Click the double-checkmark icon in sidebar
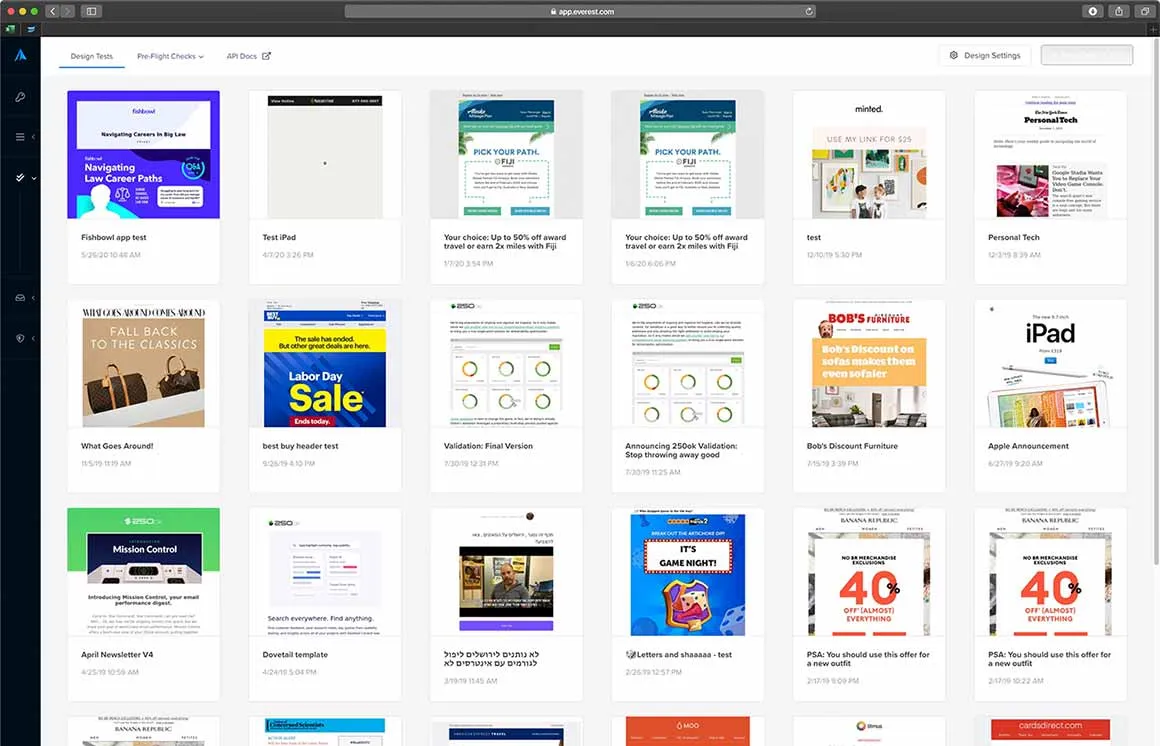Image resolution: width=1160 pixels, height=746 pixels. [20, 178]
